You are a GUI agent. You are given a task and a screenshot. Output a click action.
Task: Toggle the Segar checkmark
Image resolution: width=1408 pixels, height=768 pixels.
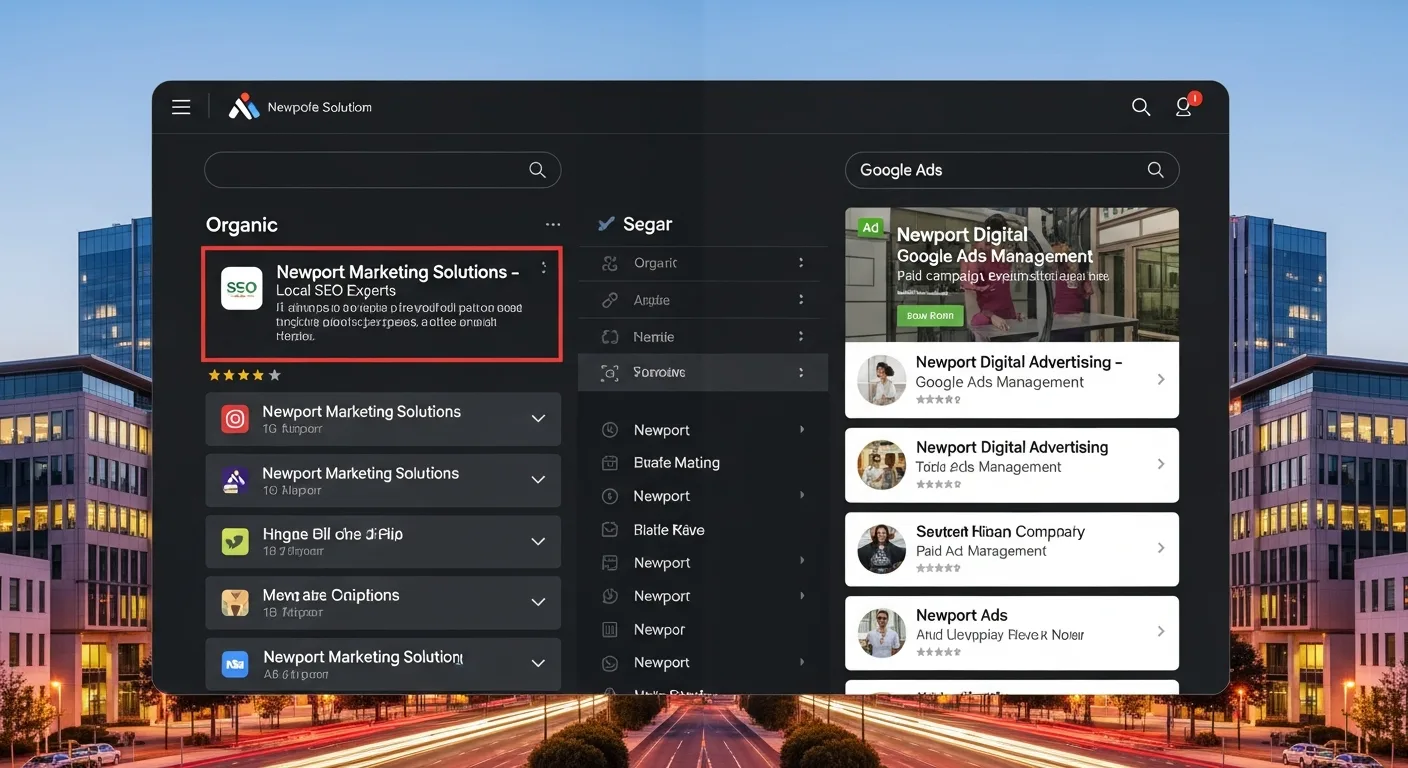(605, 224)
